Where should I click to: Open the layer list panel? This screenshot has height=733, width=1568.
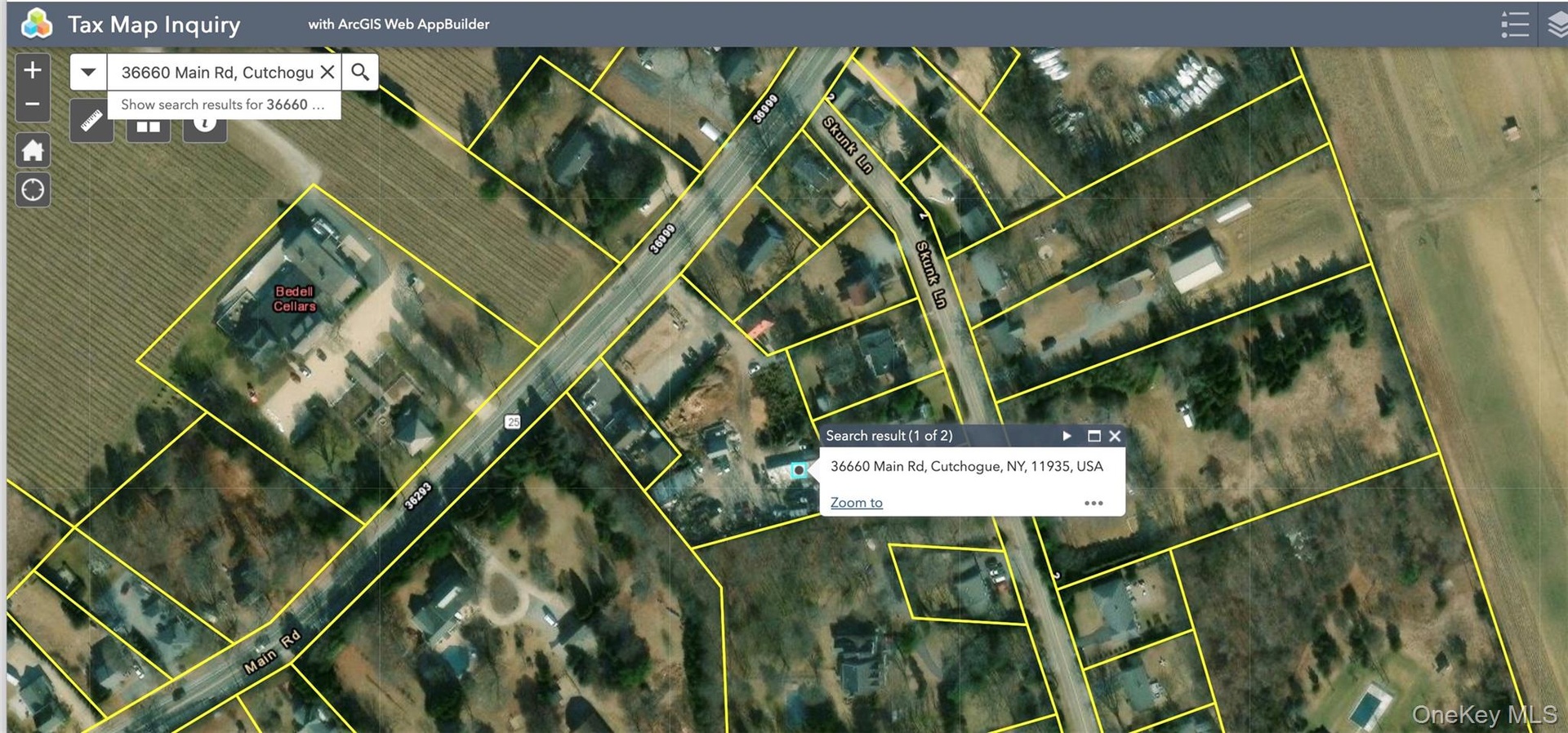tap(1556, 24)
